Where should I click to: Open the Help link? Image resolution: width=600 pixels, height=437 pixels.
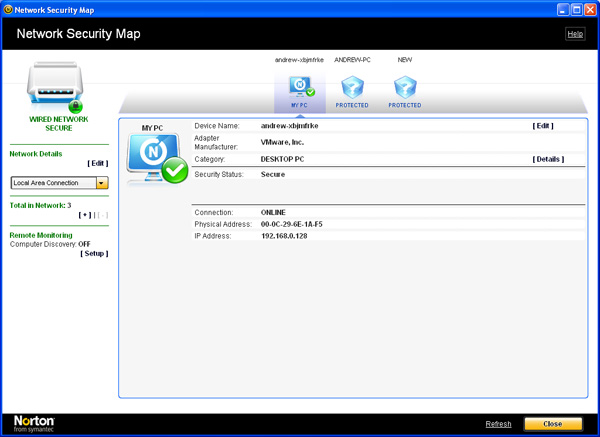click(575, 34)
